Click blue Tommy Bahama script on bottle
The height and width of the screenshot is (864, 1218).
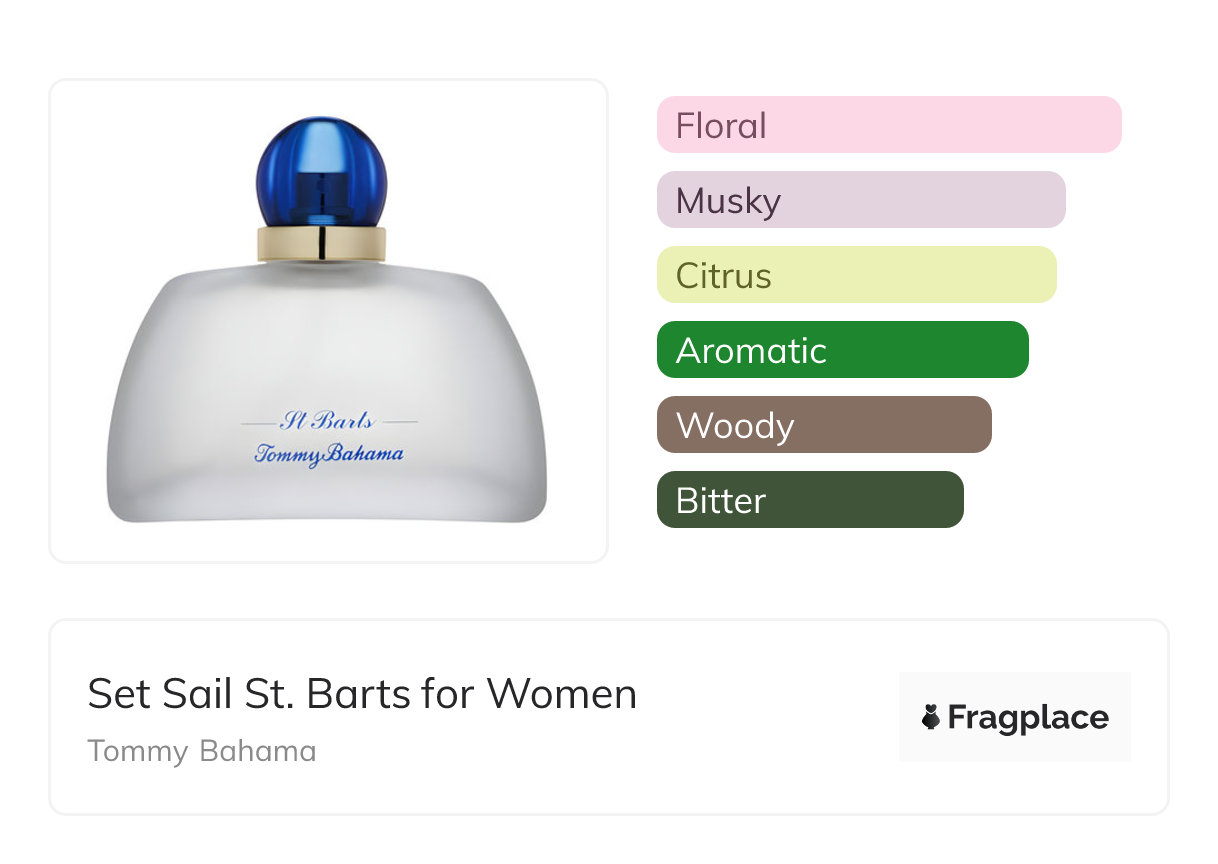pyautogui.click(x=328, y=455)
